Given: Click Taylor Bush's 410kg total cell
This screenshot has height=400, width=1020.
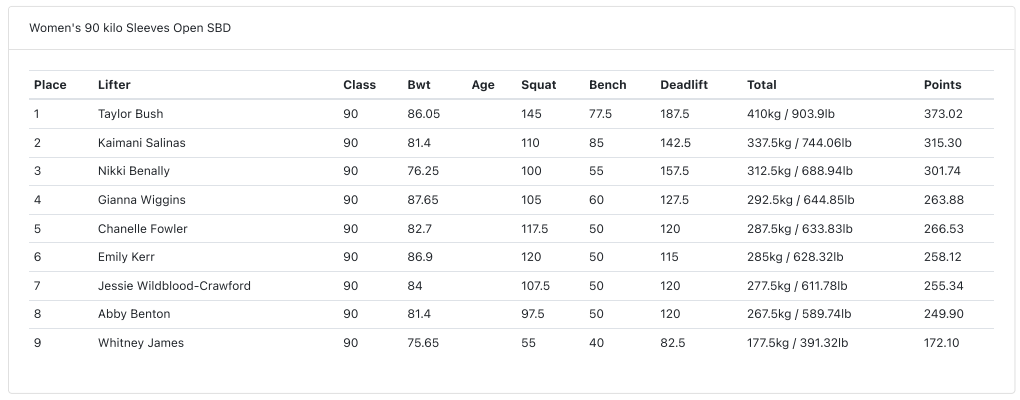Looking at the screenshot, I should (790, 114).
